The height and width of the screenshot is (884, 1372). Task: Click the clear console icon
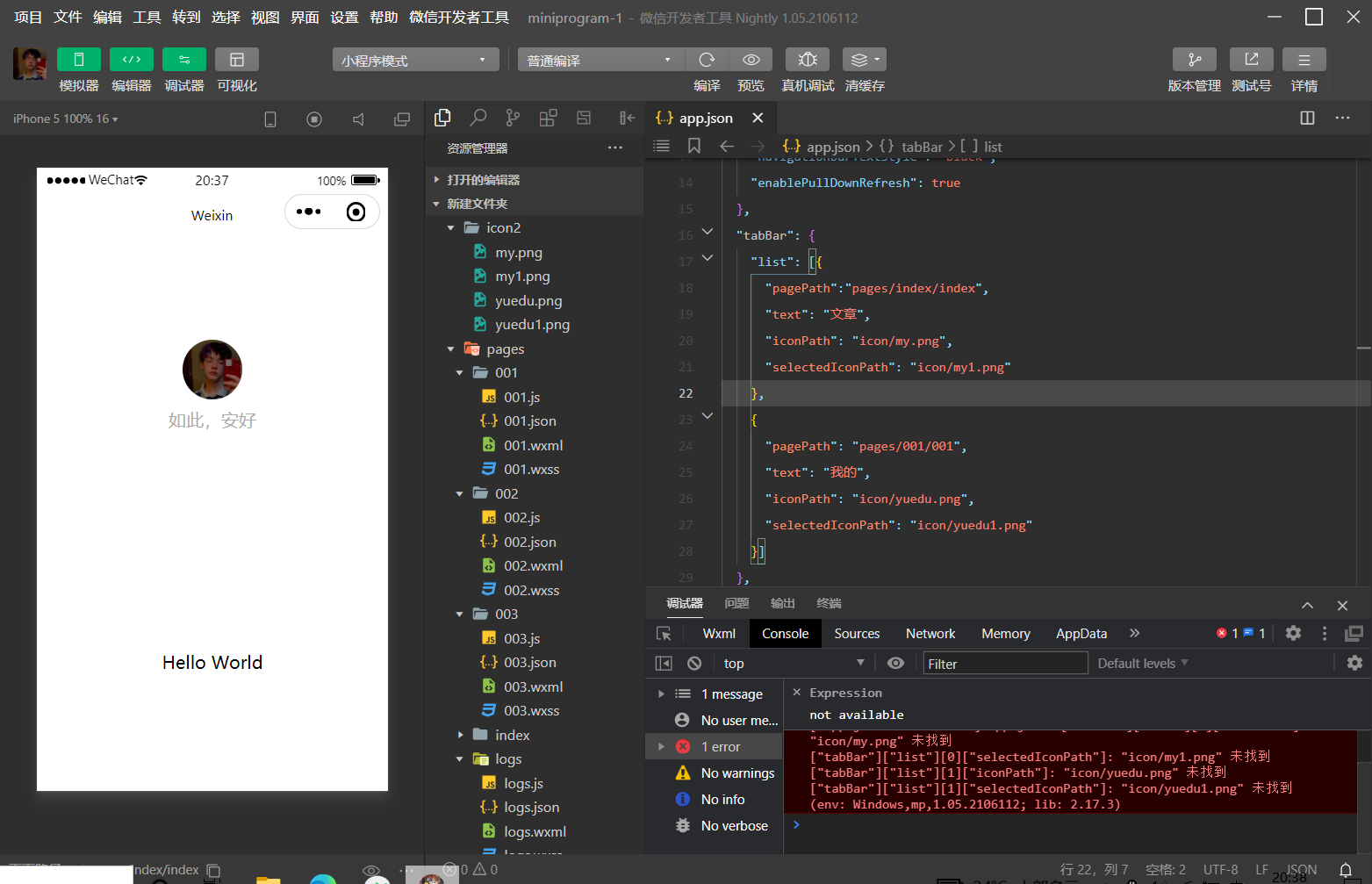tap(694, 664)
